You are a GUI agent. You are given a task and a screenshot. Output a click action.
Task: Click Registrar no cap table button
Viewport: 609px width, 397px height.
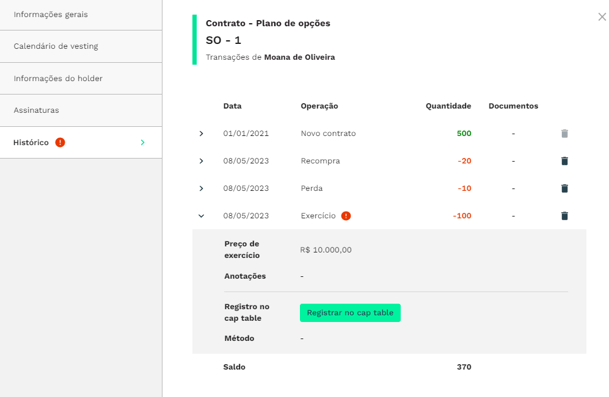coord(350,313)
